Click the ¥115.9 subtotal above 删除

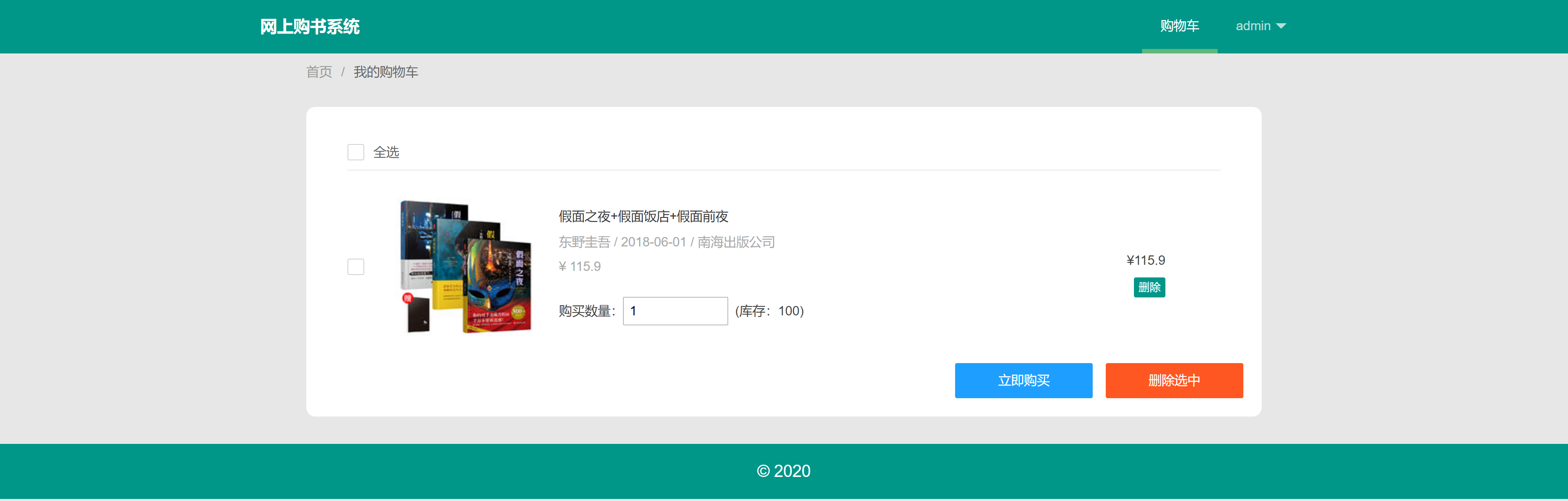click(x=1145, y=261)
